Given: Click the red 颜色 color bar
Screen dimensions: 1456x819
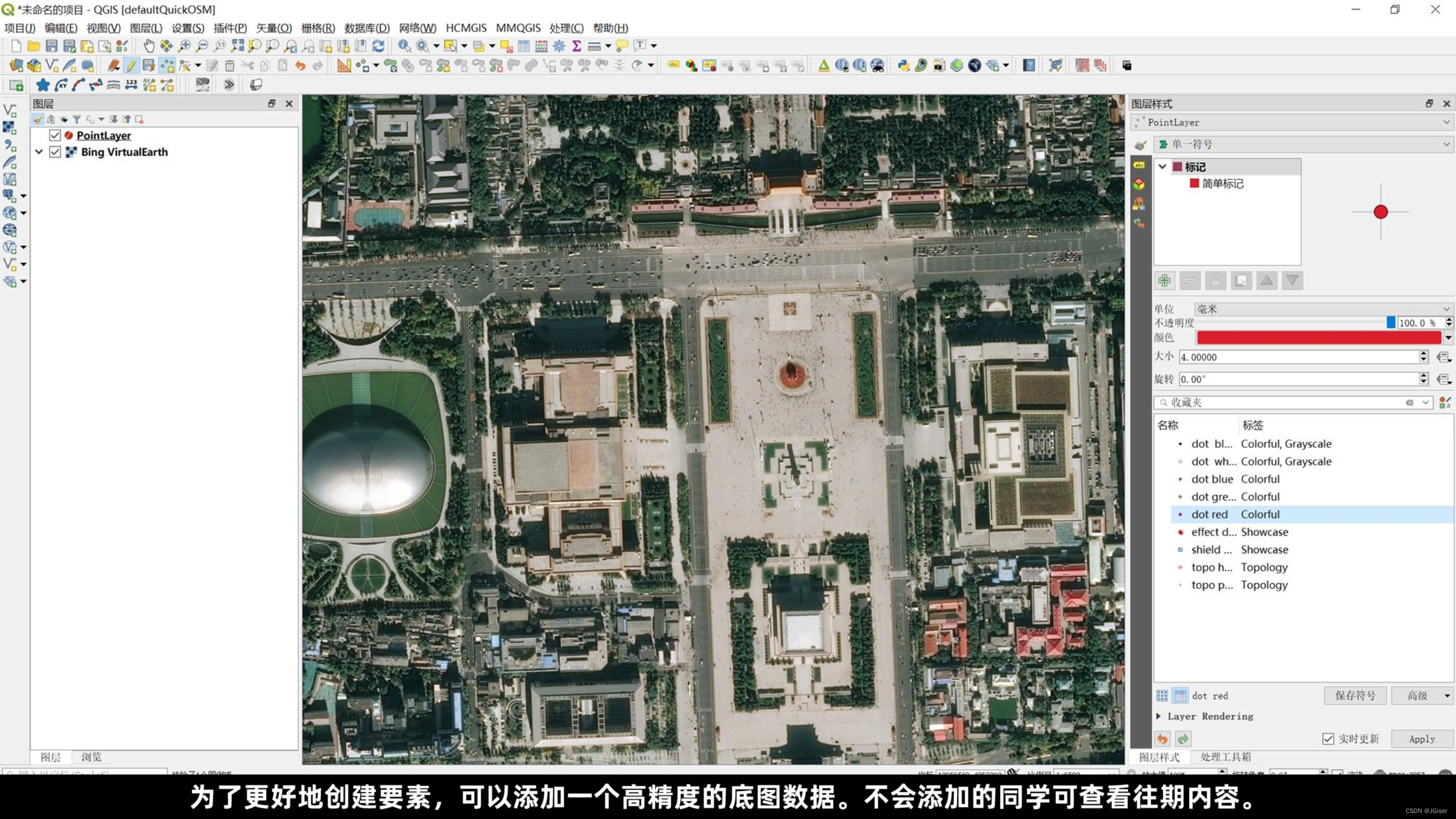Looking at the screenshot, I should pyautogui.click(x=1319, y=338).
